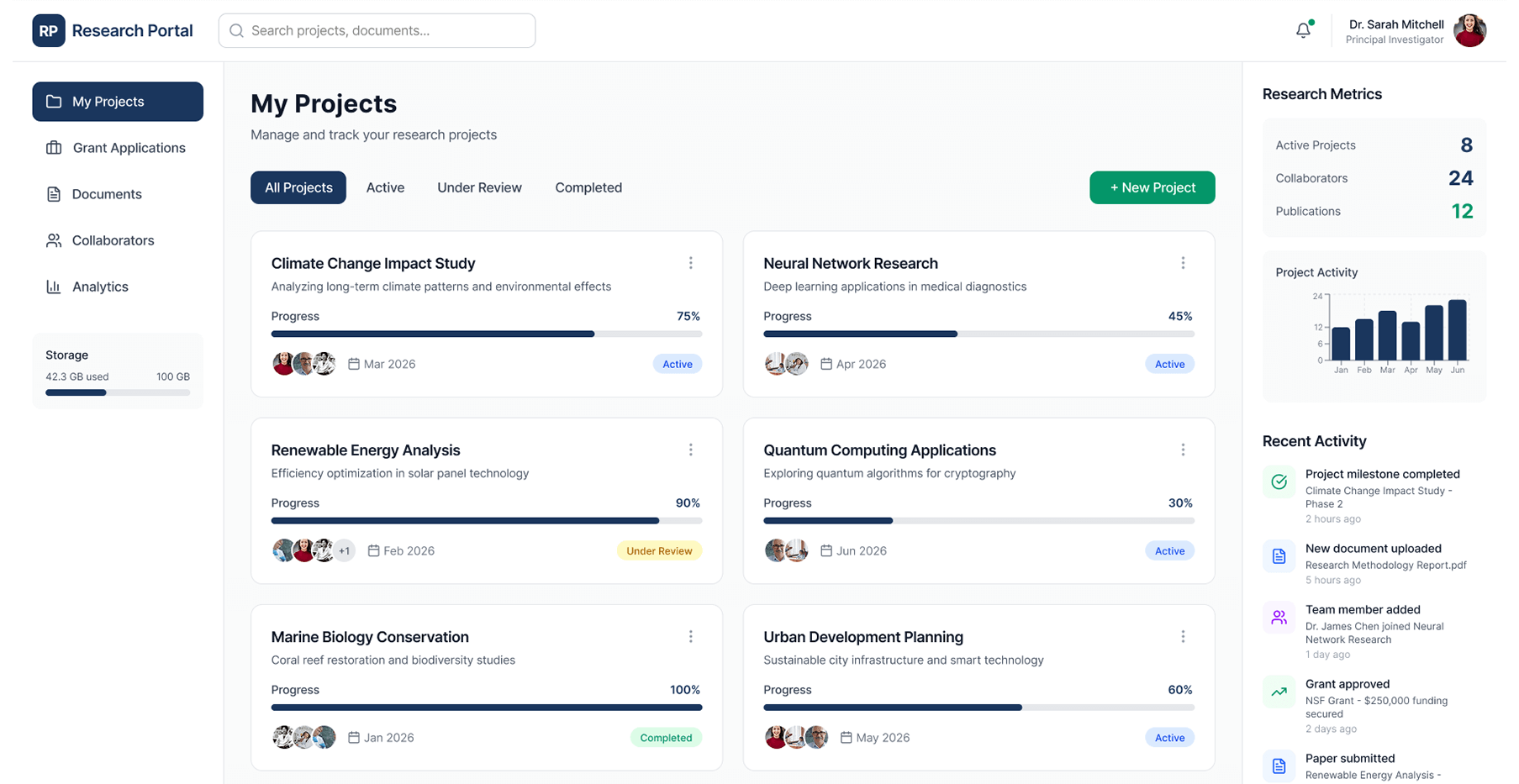Click the search magnifier icon
Screen dimensions: 1519x784
pyautogui.click(x=236, y=30)
